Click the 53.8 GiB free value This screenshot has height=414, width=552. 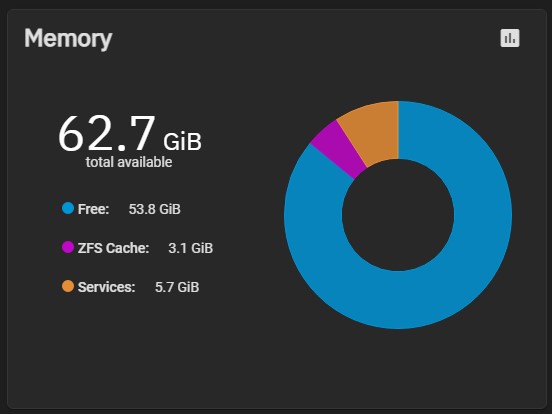click(x=155, y=209)
